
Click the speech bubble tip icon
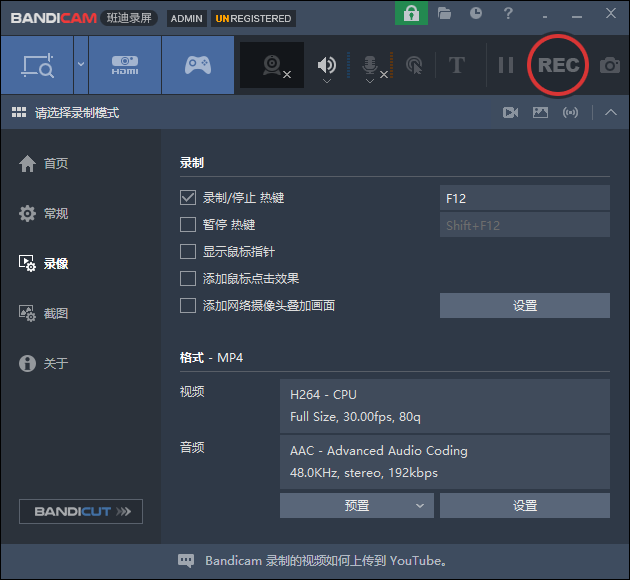click(186, 561)
